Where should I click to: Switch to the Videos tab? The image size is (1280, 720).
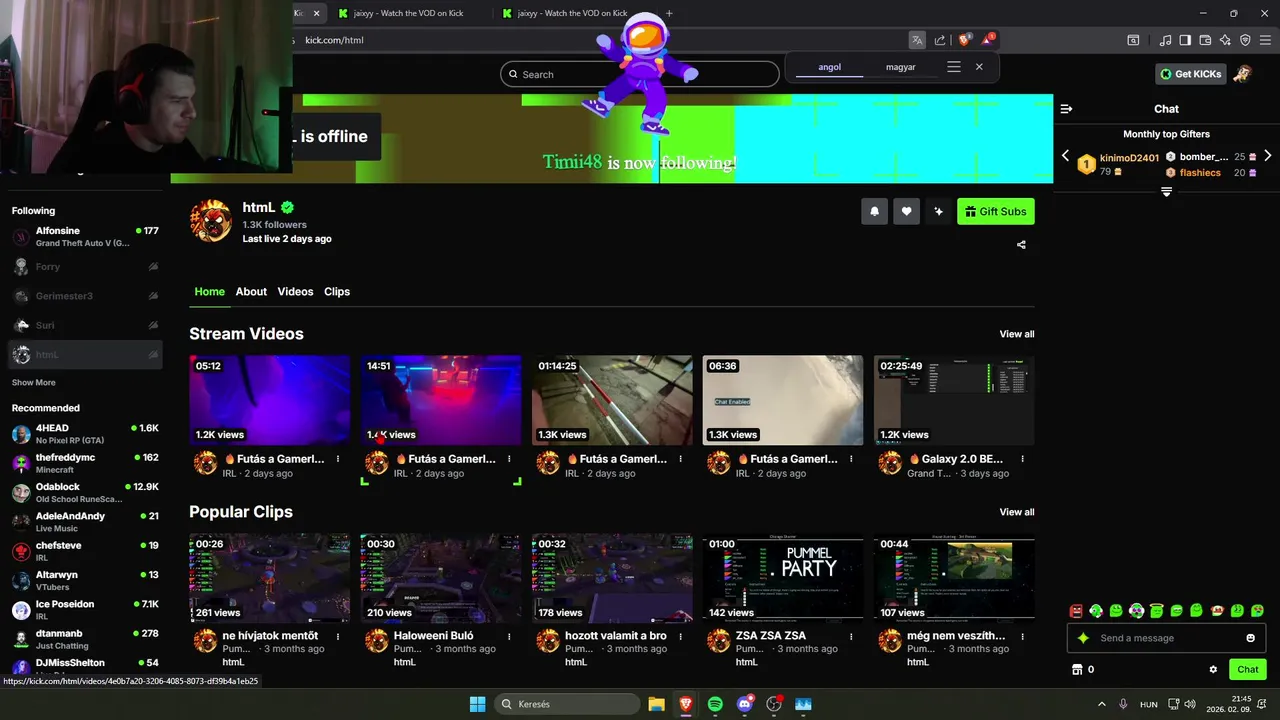click(x=295, y=292)
